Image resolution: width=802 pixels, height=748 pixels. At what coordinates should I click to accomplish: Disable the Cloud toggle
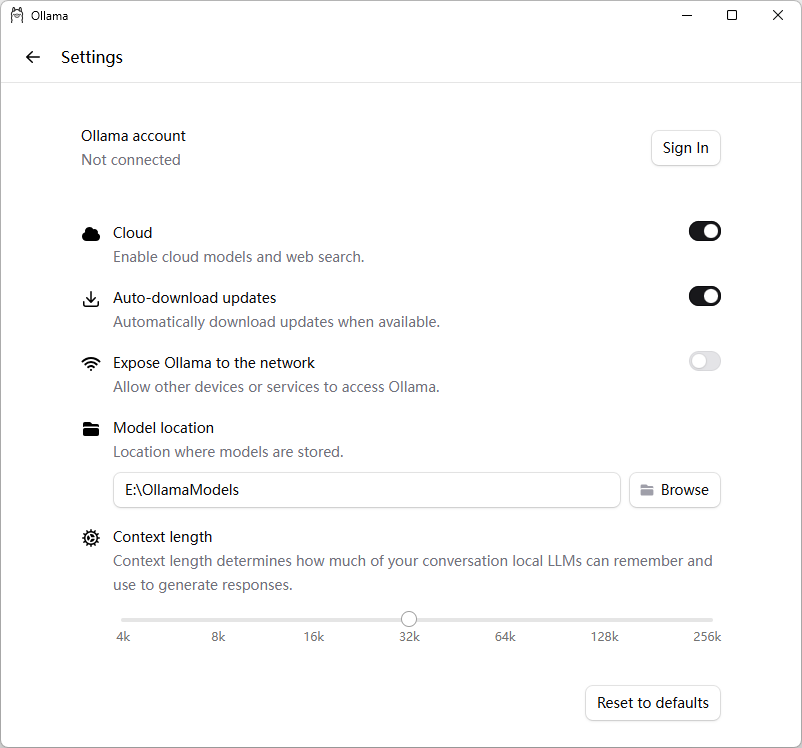click(705, 231)
